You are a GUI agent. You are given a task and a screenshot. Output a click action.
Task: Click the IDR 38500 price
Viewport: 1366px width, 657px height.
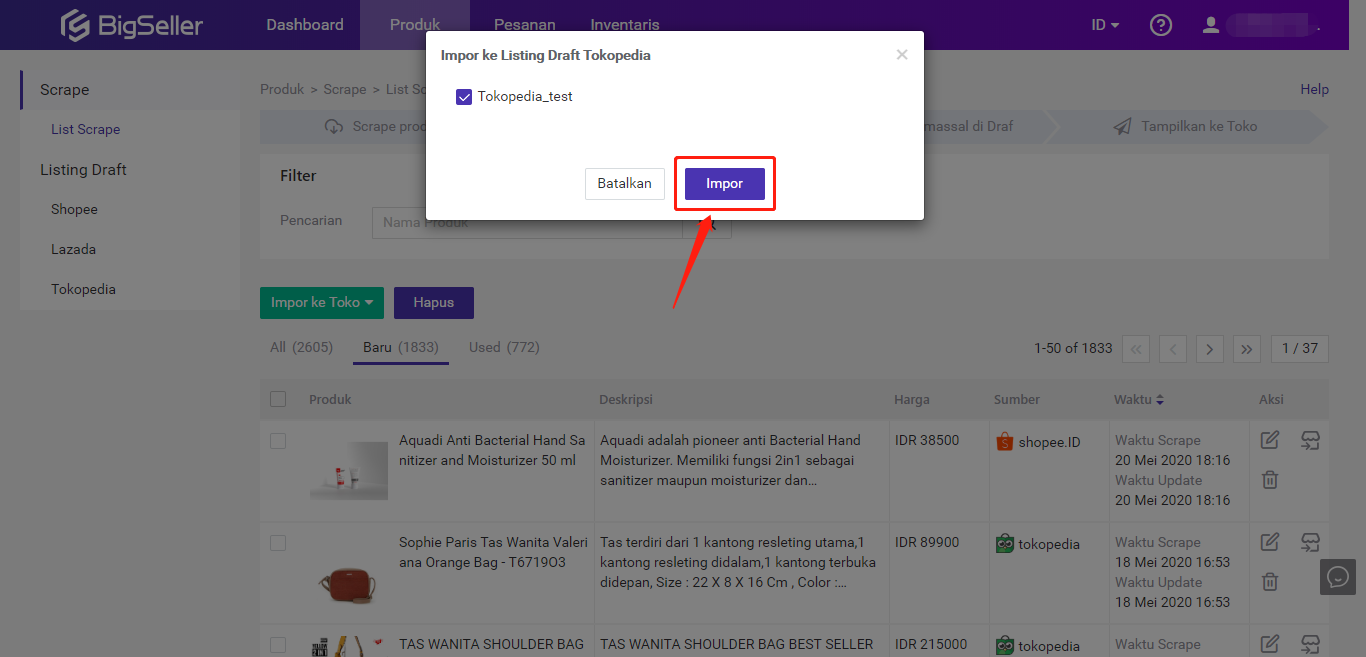927,441
